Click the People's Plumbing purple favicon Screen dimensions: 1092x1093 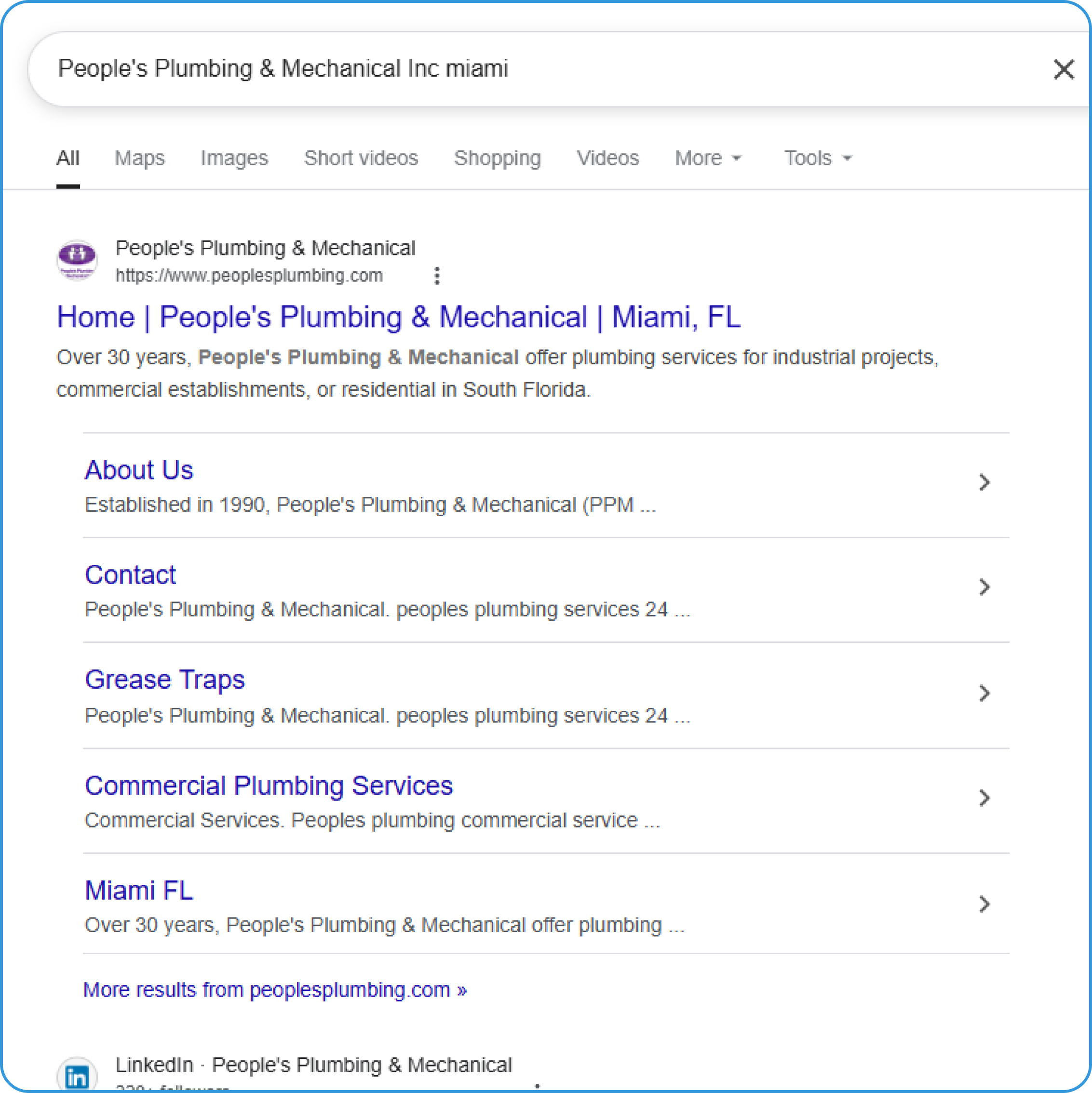tap(77, 260)
